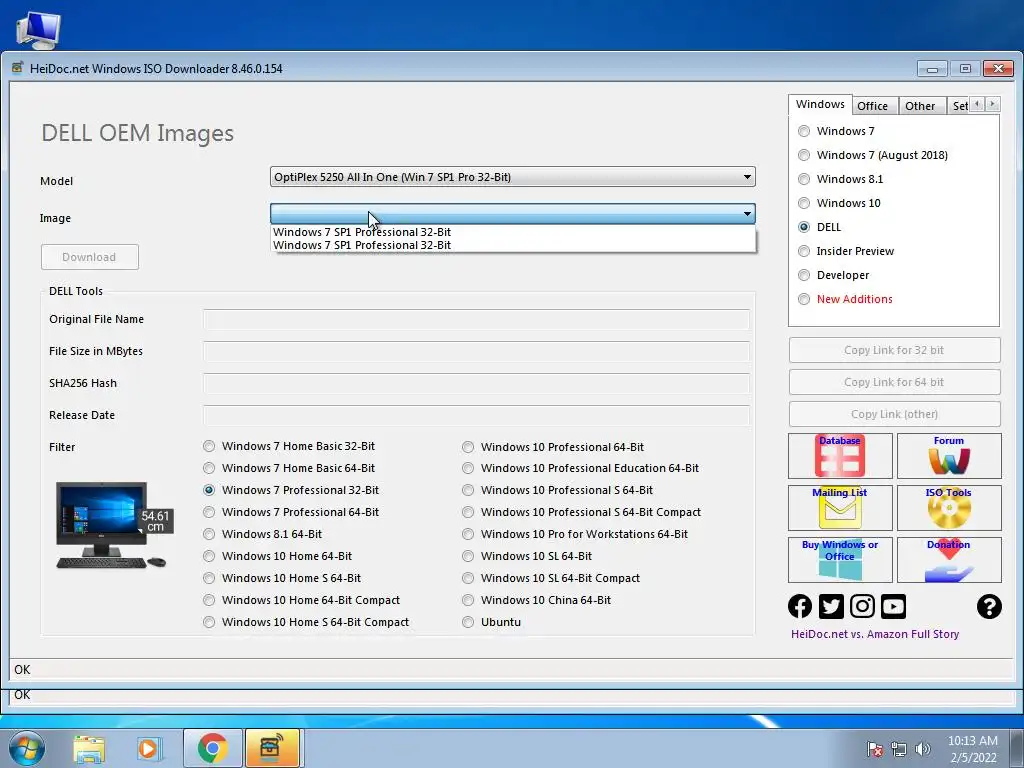Launch Windows Media Player from taskbar
The image size is (1024, 768).
pyautogui.click(x=148, y=748)
